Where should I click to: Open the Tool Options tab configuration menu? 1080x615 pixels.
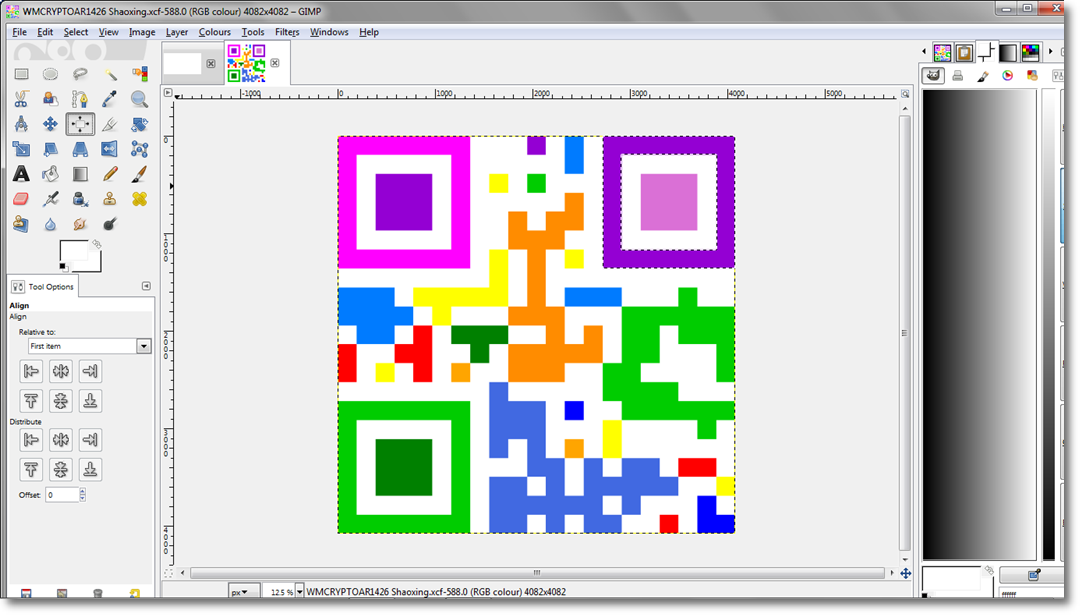pyautogui.click(x=146, y=286)
